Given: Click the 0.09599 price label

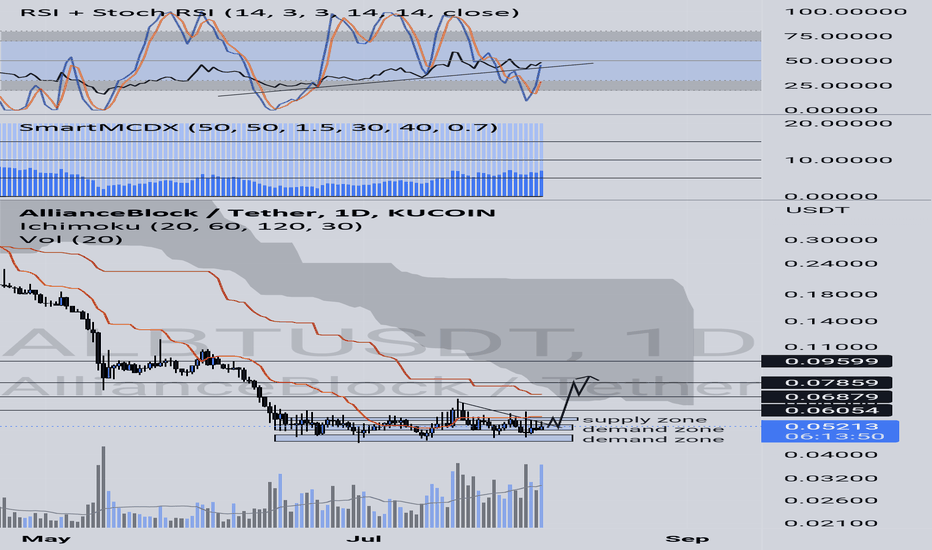Looking at the screenshot, I should coord(827,361).
